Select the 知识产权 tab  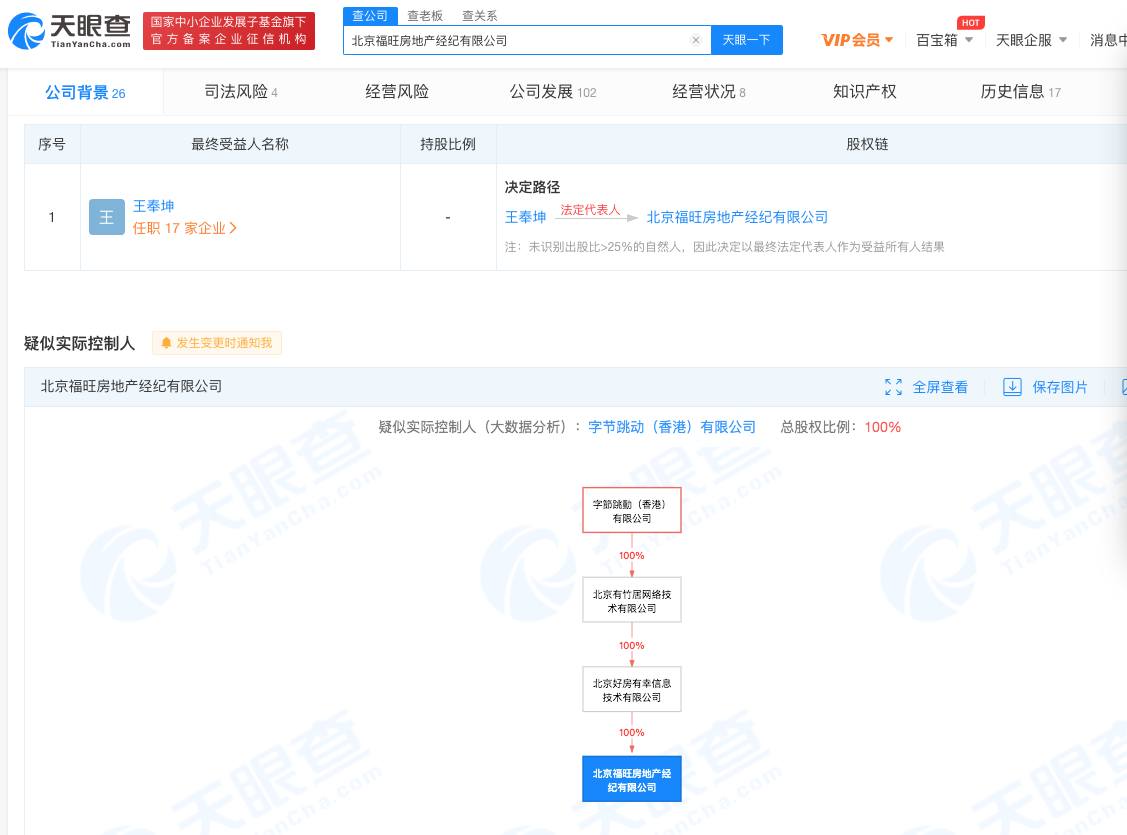tap(865, 92)
